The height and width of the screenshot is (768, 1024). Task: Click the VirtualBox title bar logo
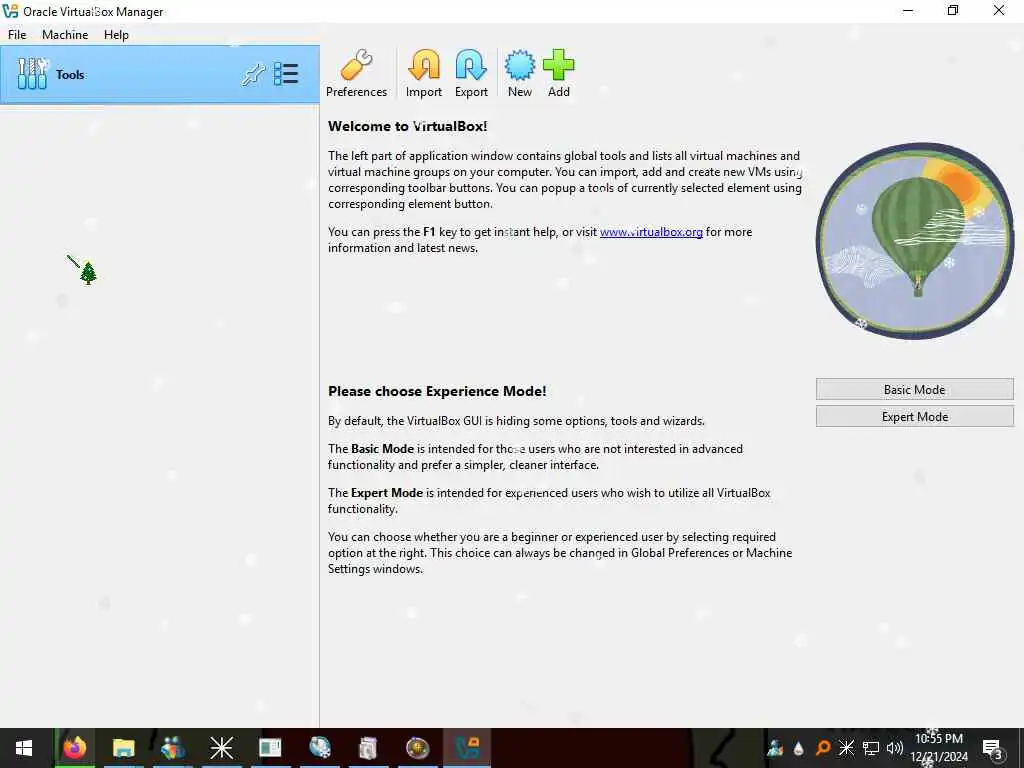point(10,11)
